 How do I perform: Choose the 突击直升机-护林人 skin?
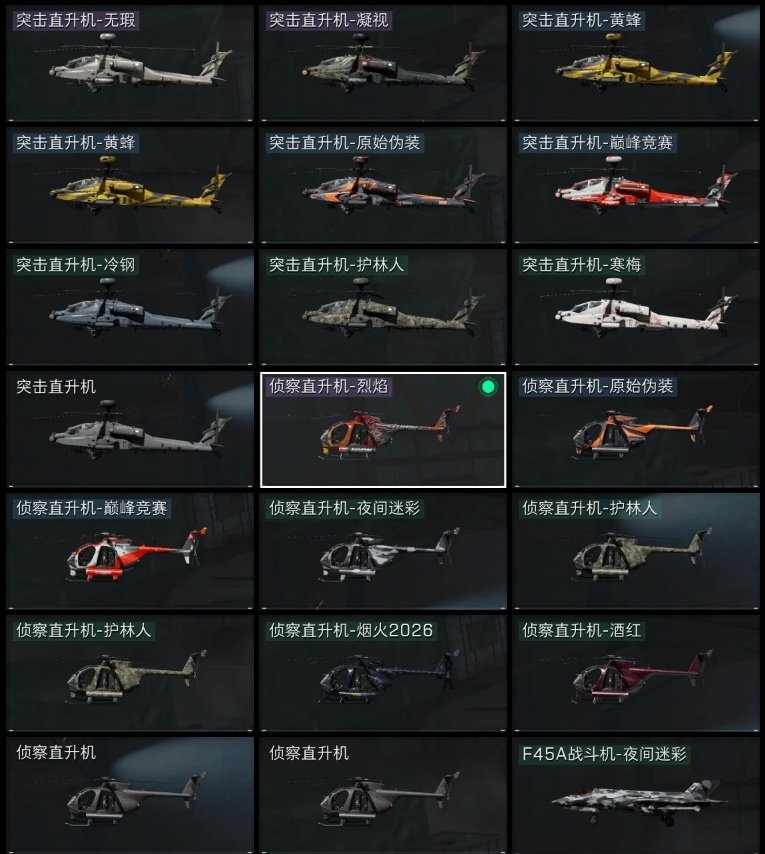[x=383, y=307]
